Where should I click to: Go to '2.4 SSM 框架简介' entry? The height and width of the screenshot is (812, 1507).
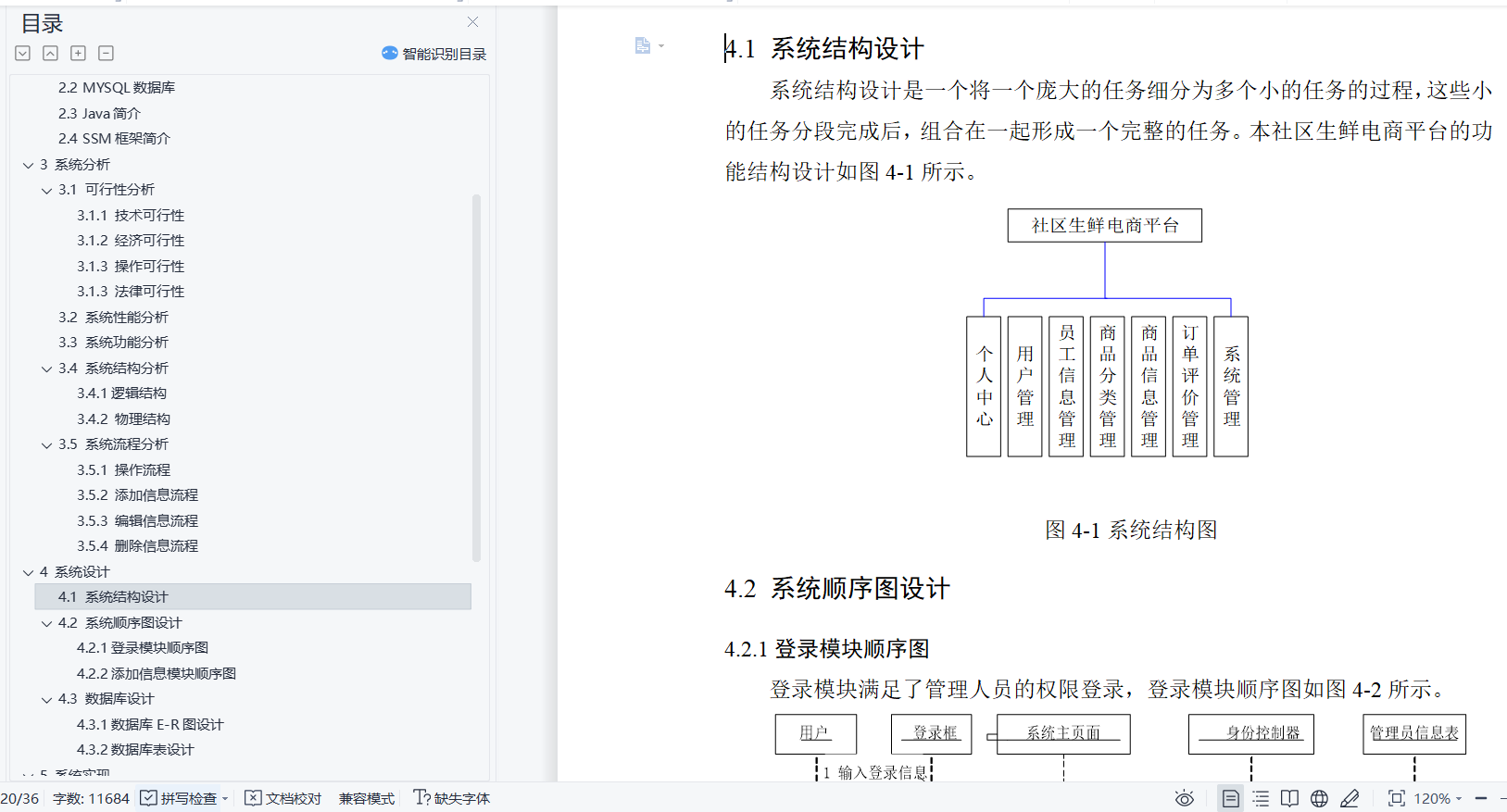(114, 138)
